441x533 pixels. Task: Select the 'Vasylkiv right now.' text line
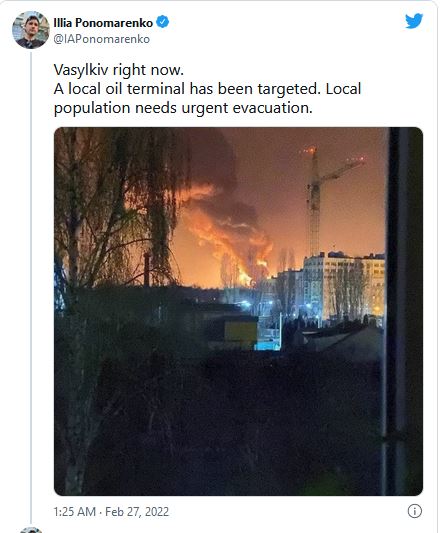click(x=119, y=70)
